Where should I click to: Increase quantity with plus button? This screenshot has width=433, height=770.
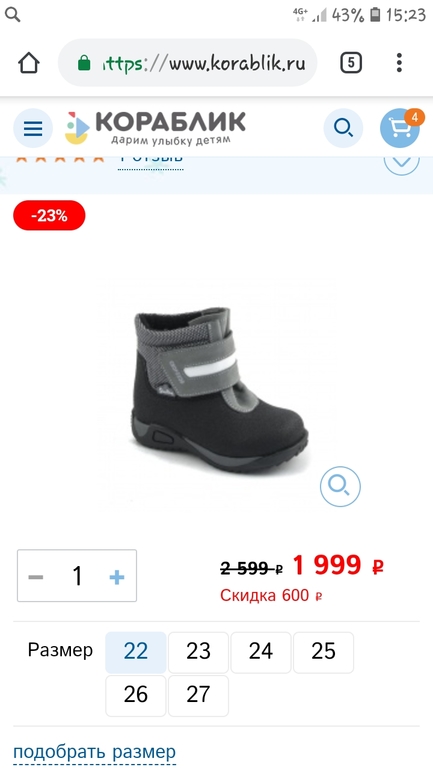pyautogui.click(x=117, y=577)
